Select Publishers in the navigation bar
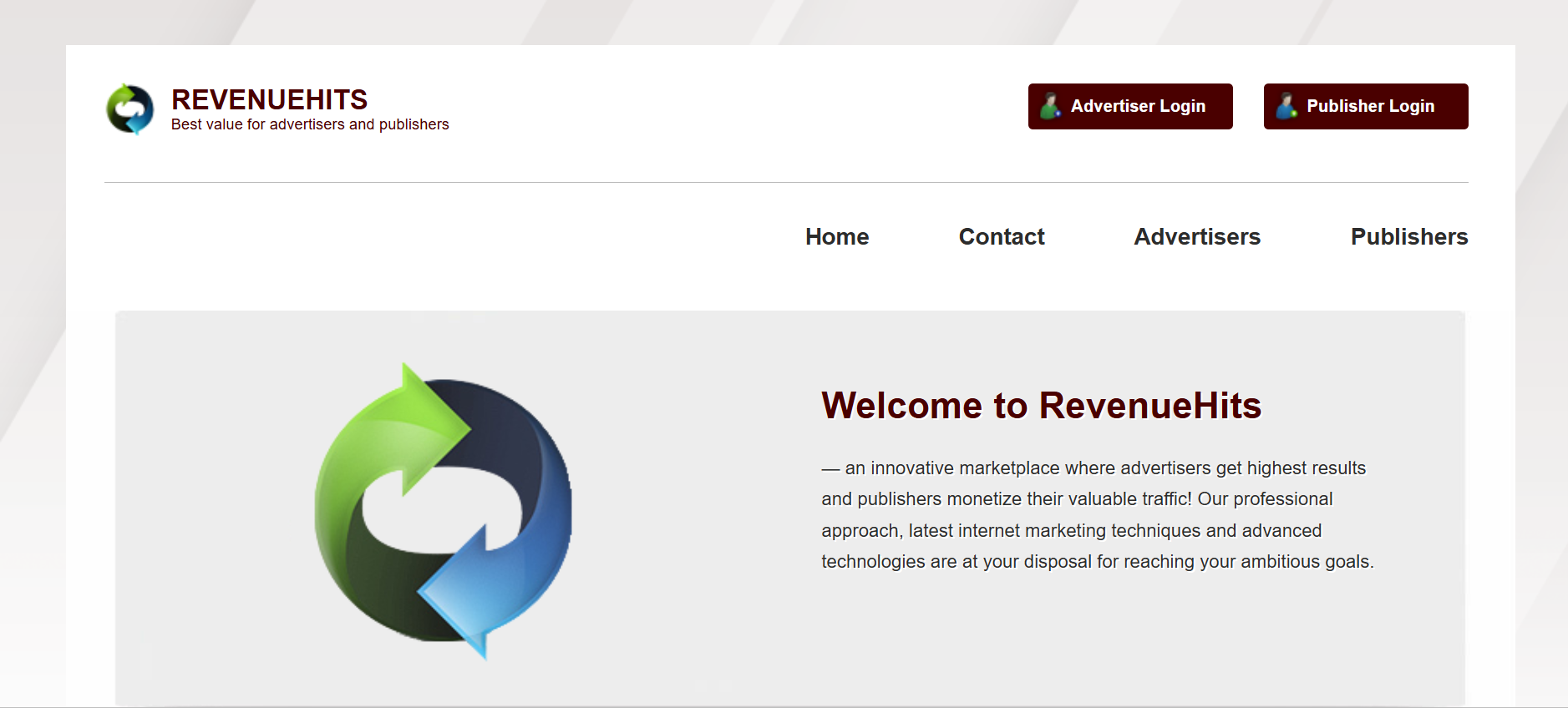 point(1409,237)
